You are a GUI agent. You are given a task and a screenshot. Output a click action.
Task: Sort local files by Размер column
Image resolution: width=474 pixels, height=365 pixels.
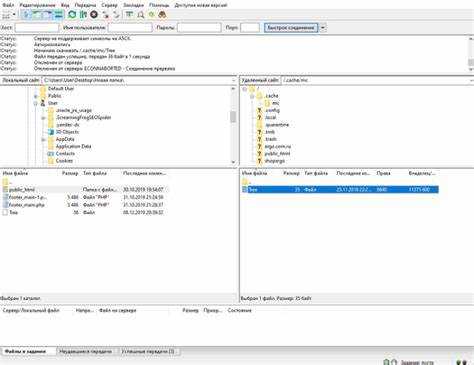click(70, 173)
